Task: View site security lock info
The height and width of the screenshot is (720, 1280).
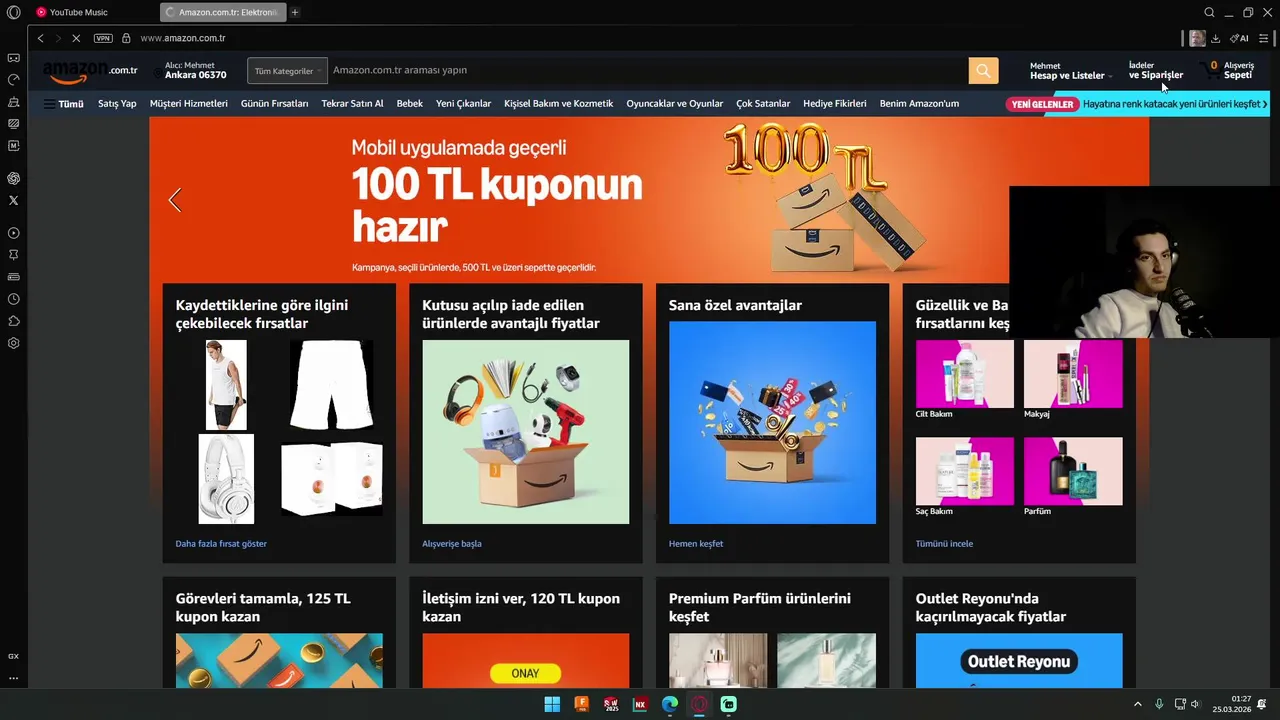Action: [126, 38]
